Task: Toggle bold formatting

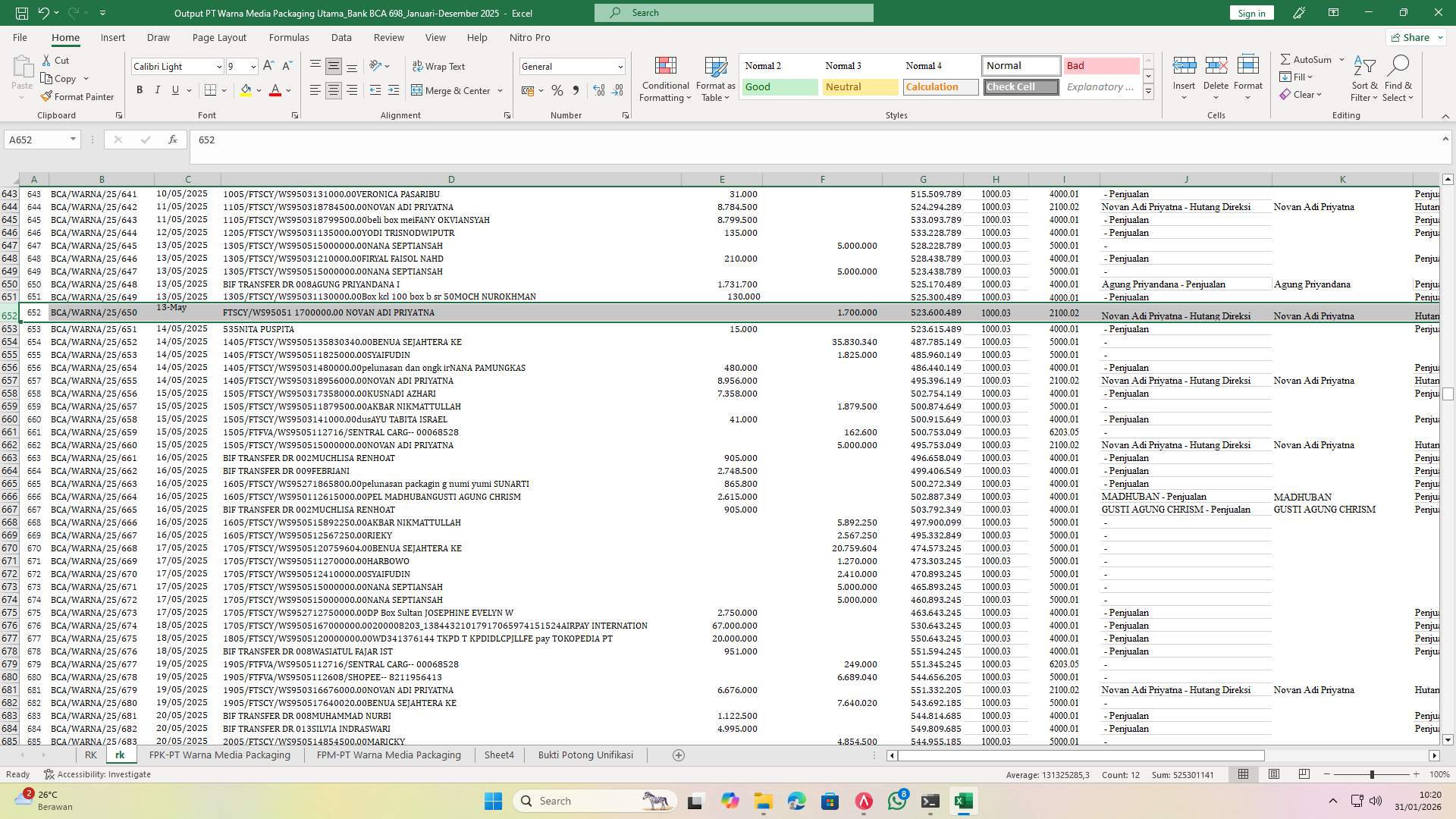Action: point(140,89)
